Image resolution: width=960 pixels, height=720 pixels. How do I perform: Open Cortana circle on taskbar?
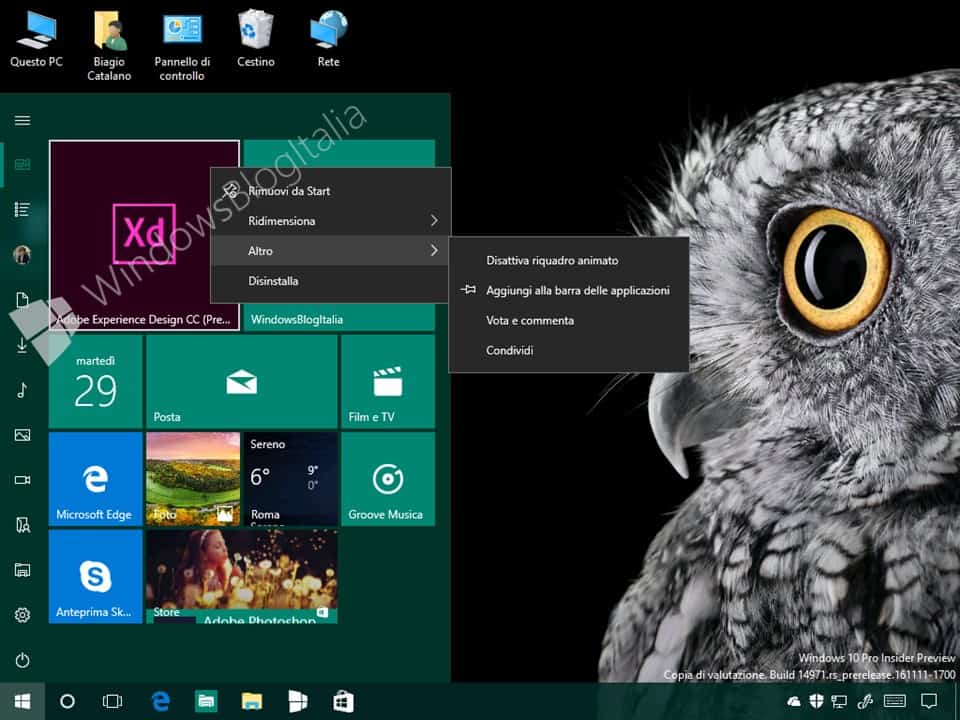[x=67, y=701]
